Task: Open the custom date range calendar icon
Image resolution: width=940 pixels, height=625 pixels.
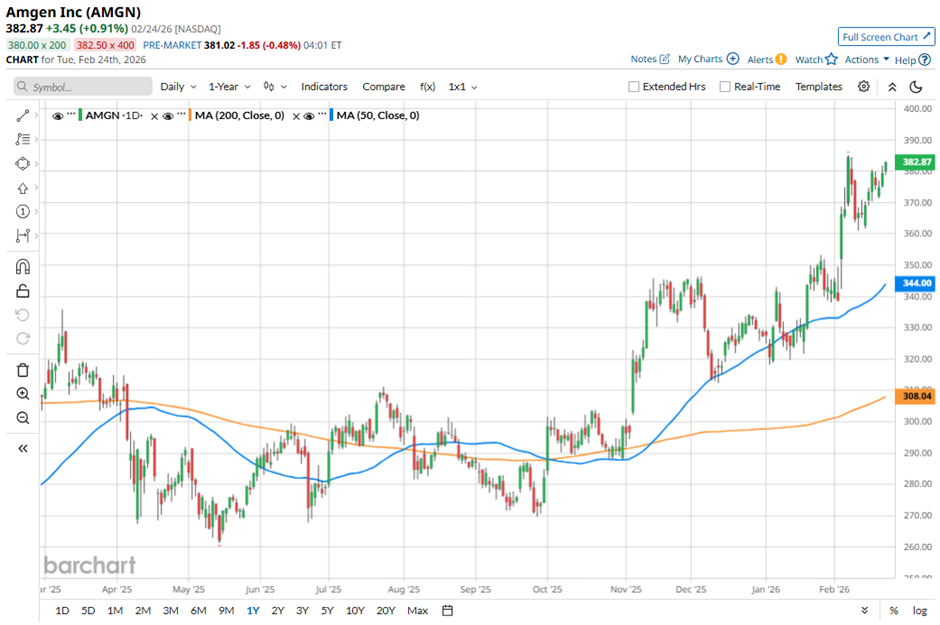Action: pyautogui.click(x=447, y=610)
